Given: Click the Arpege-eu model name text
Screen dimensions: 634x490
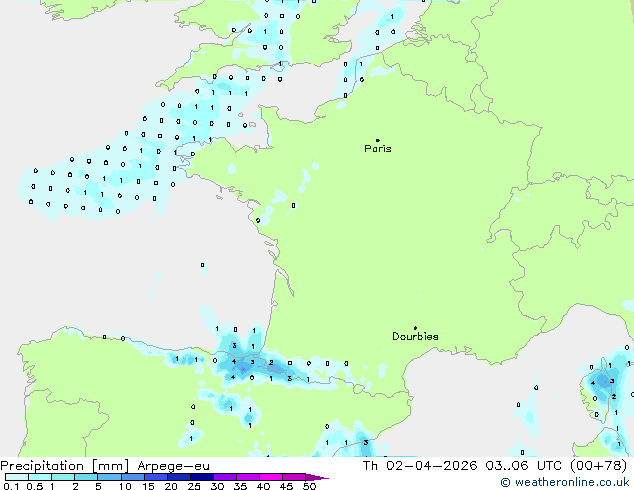Looking at the screenshot, I should (173, 466).
